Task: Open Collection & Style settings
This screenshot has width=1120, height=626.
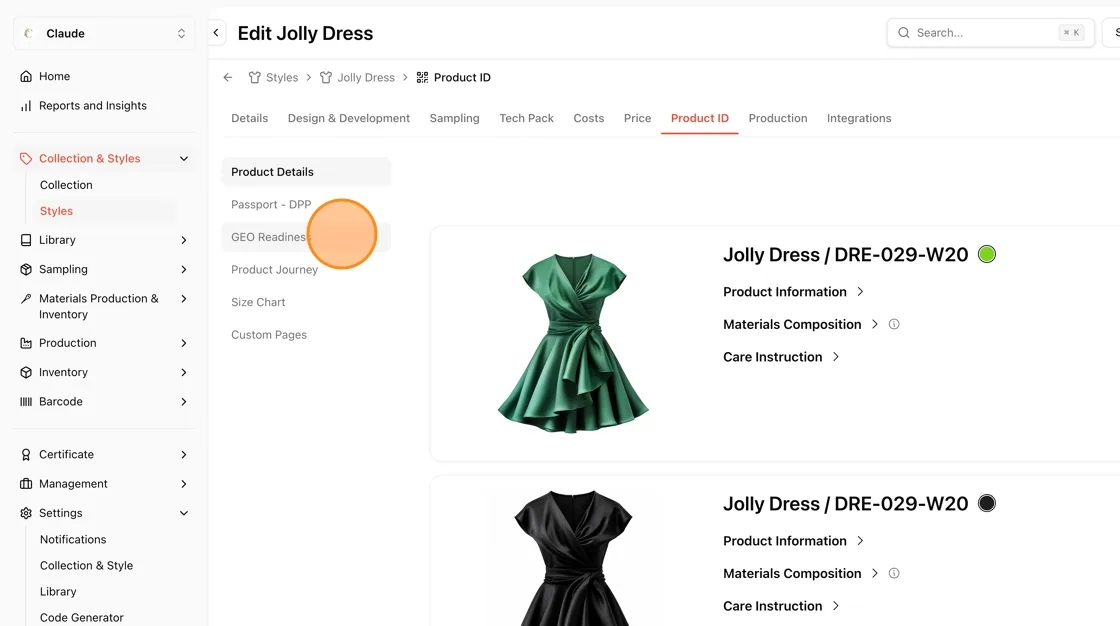Action: [x=86, y=565]
